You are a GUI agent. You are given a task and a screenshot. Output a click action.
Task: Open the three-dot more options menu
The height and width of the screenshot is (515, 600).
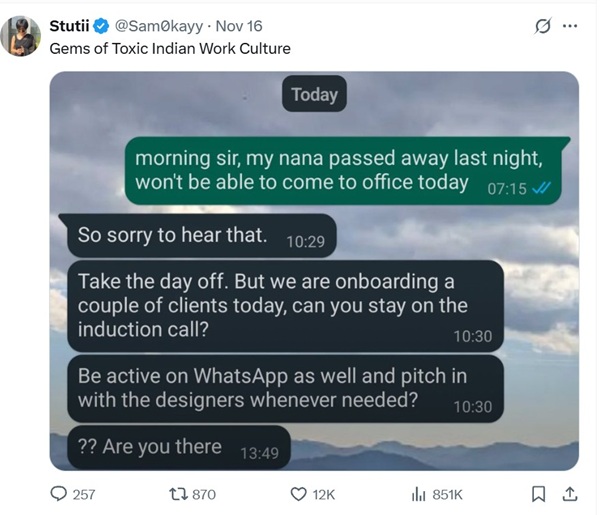pyautogui.click(x=570, y=27)
